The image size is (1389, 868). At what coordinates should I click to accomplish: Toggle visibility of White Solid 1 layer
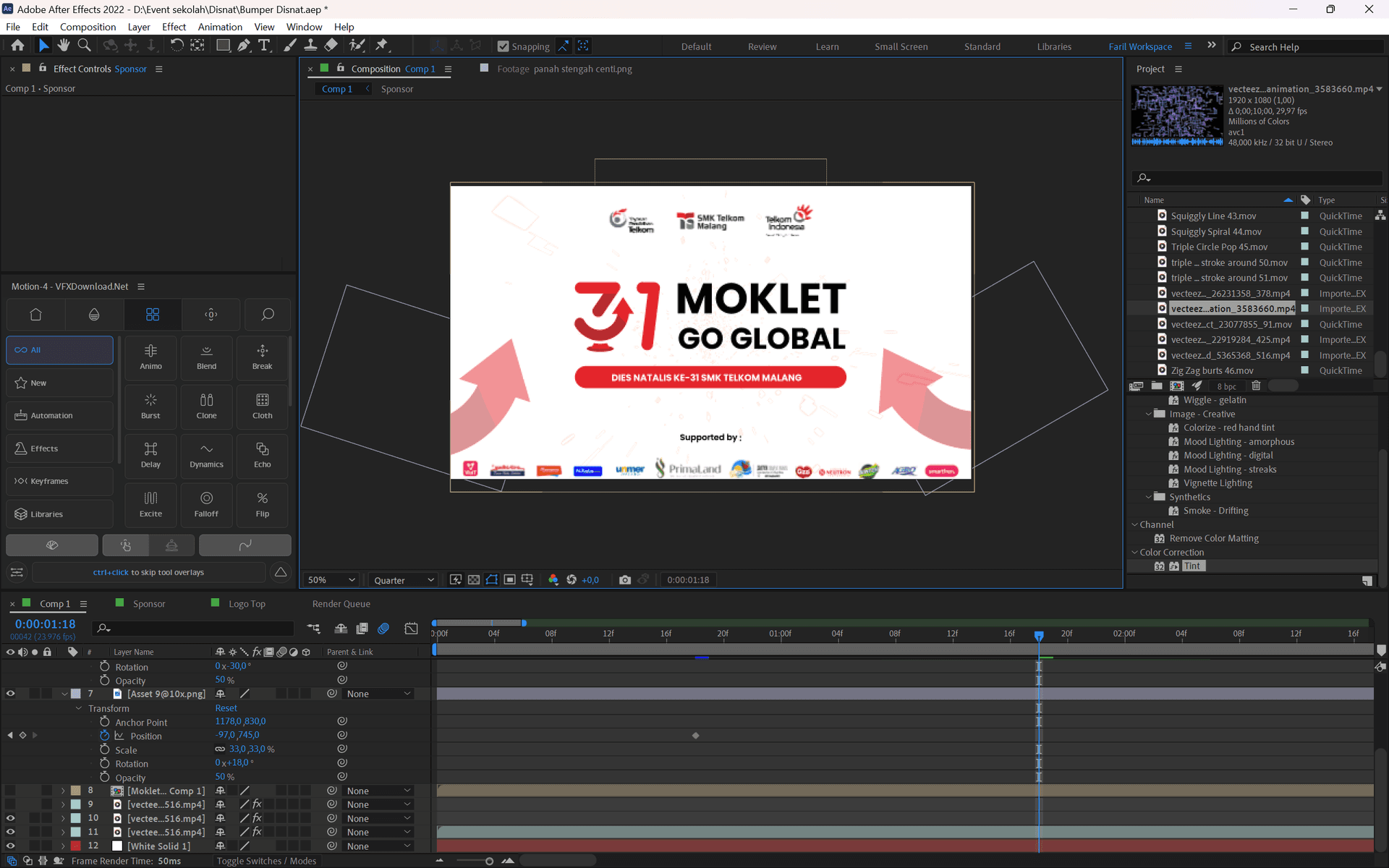coord(10,846)
